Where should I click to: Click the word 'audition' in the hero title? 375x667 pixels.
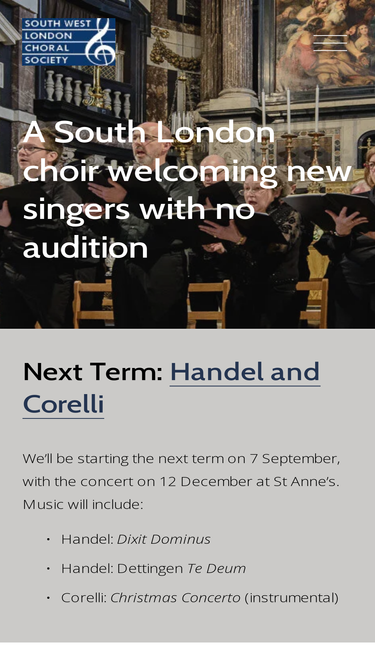85,248
